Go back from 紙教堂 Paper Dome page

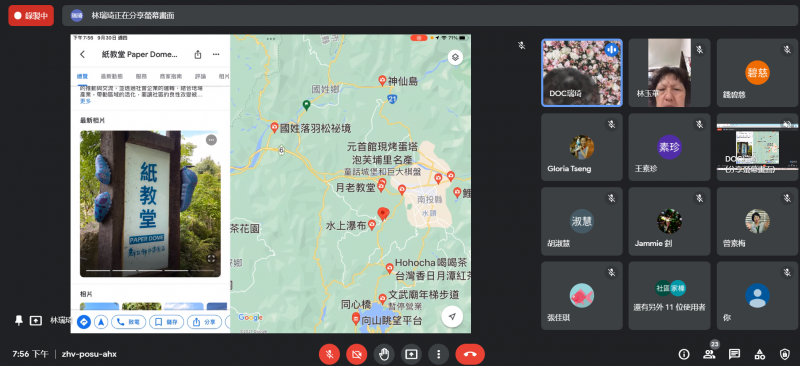point(83,54)
